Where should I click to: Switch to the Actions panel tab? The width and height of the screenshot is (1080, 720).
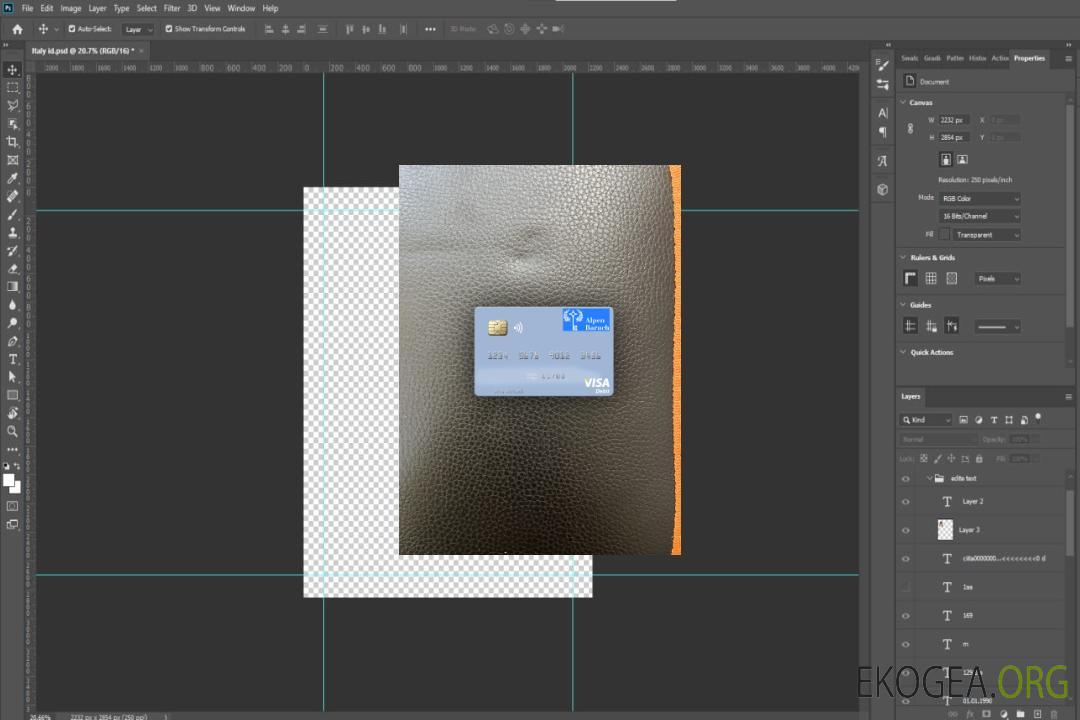pos(1000,58)
